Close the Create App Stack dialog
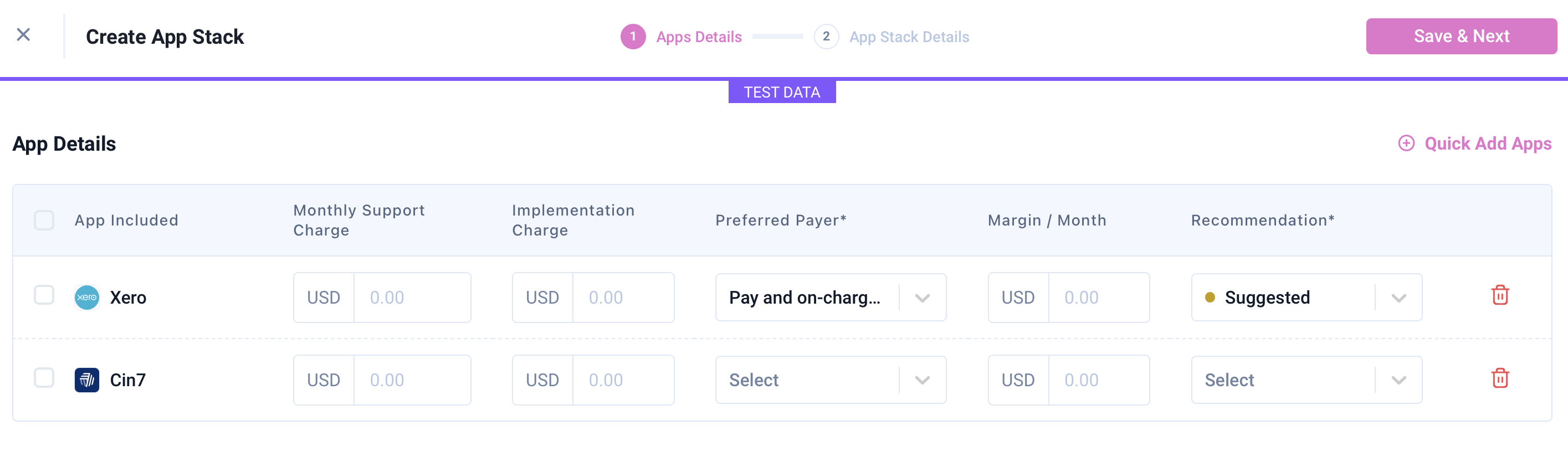1568x461 pixels. point(23,35)
